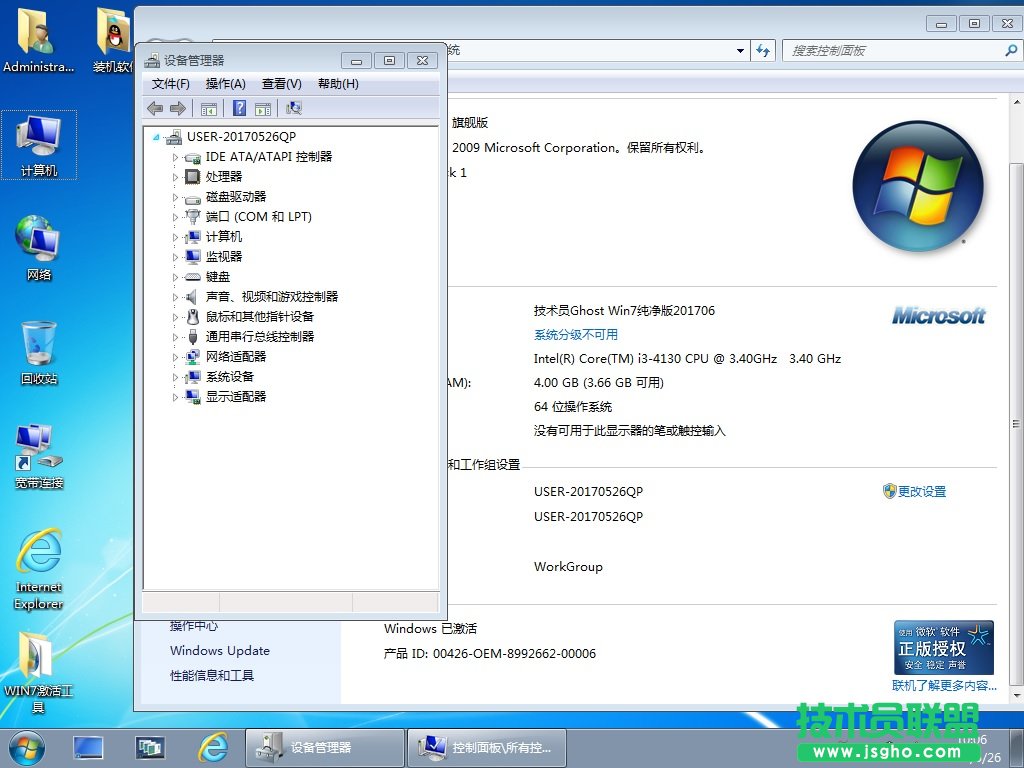The height and width of the screenshot is (768, 1024).
Task: Open Windows Update from the sidebar
Action: (x=219, y=650)
